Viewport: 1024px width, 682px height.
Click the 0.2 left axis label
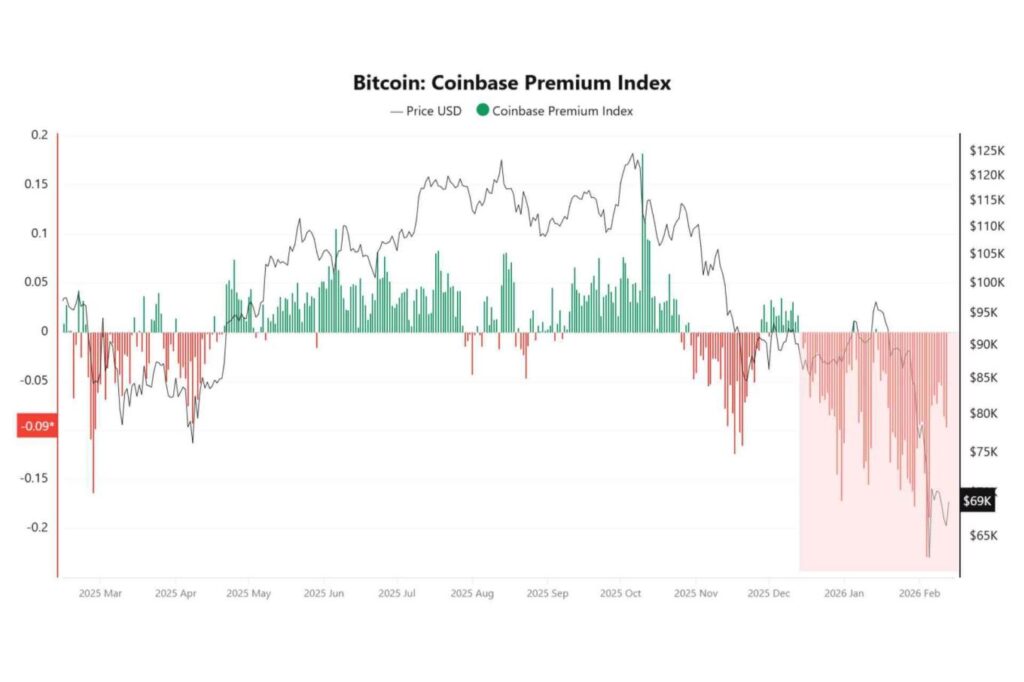point(39,135)
